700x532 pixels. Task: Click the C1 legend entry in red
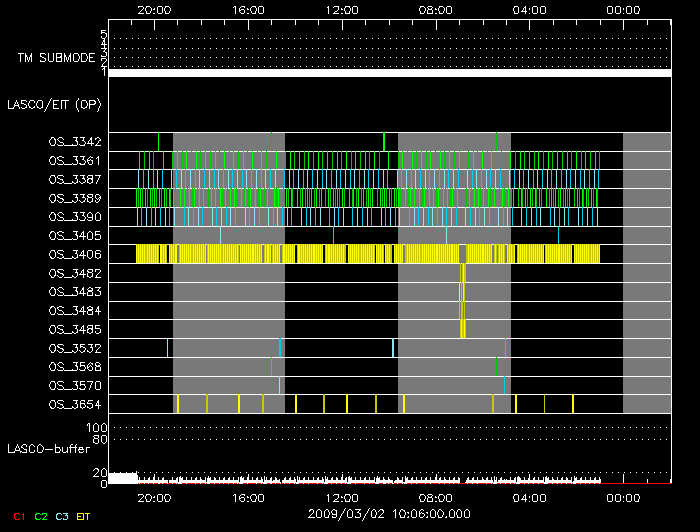pos(18,515)
